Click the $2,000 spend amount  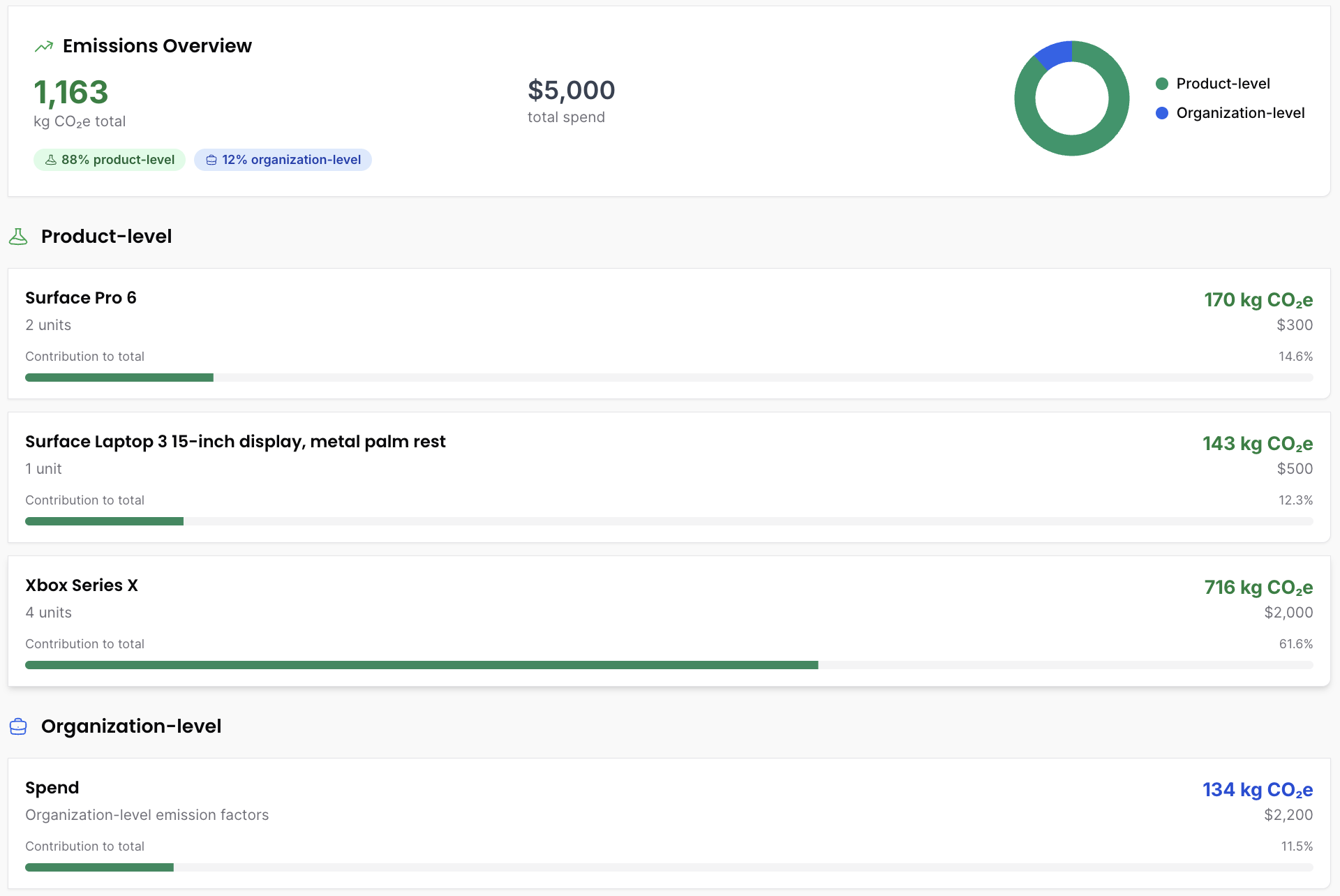1288,613
